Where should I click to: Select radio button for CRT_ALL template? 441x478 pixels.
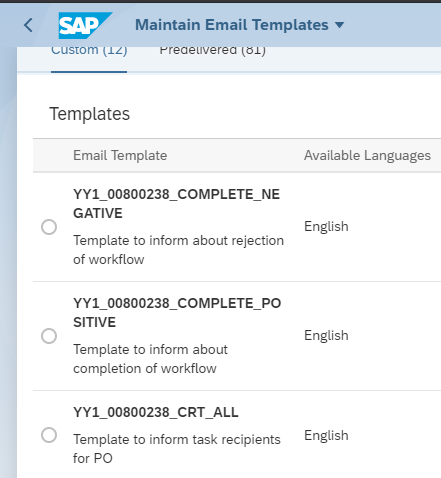[49, 435]
